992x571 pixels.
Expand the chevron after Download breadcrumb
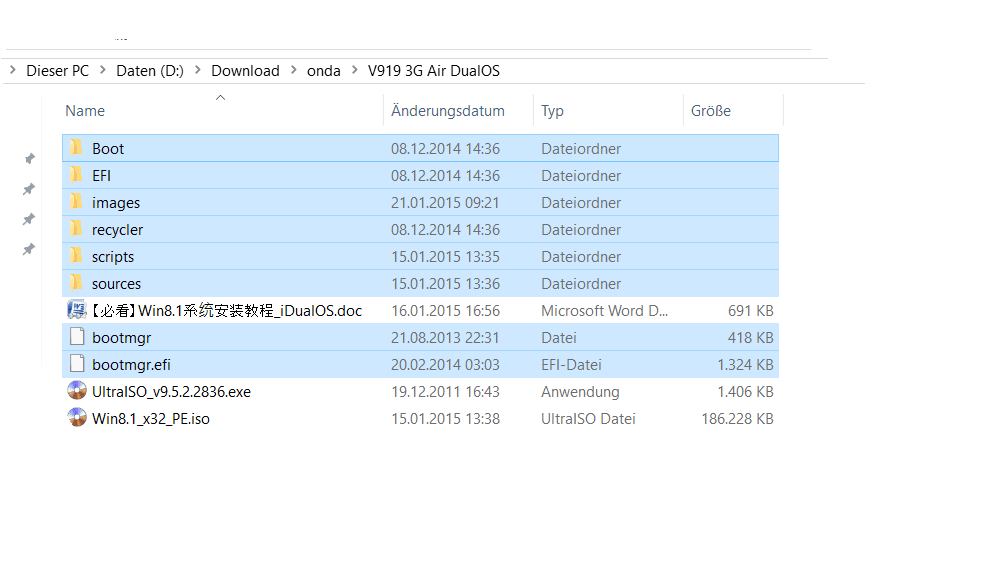point(294,70)
